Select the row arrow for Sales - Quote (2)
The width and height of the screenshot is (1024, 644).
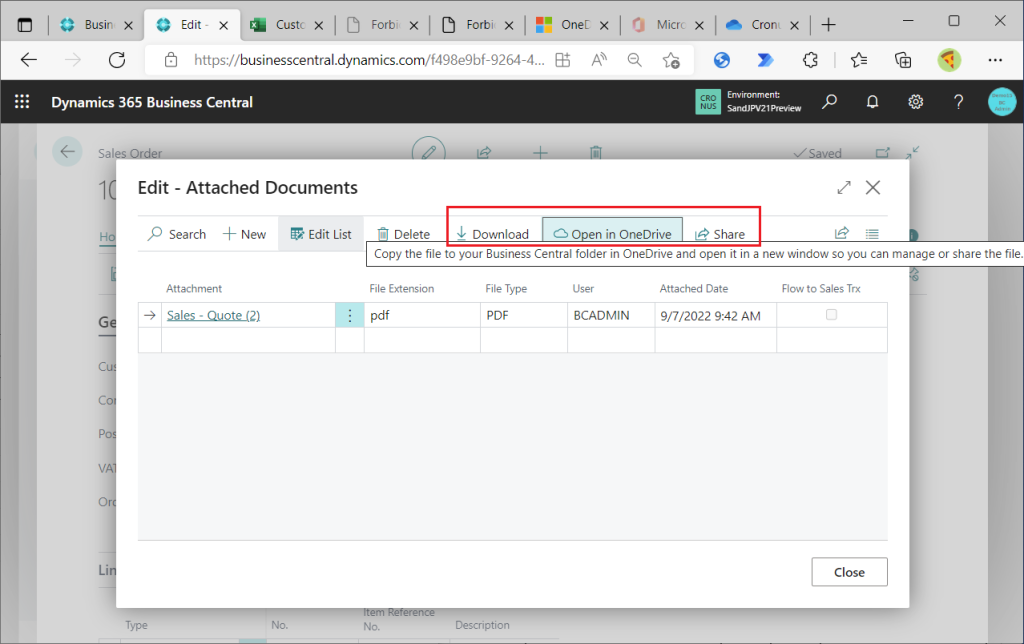click(150, 315)
